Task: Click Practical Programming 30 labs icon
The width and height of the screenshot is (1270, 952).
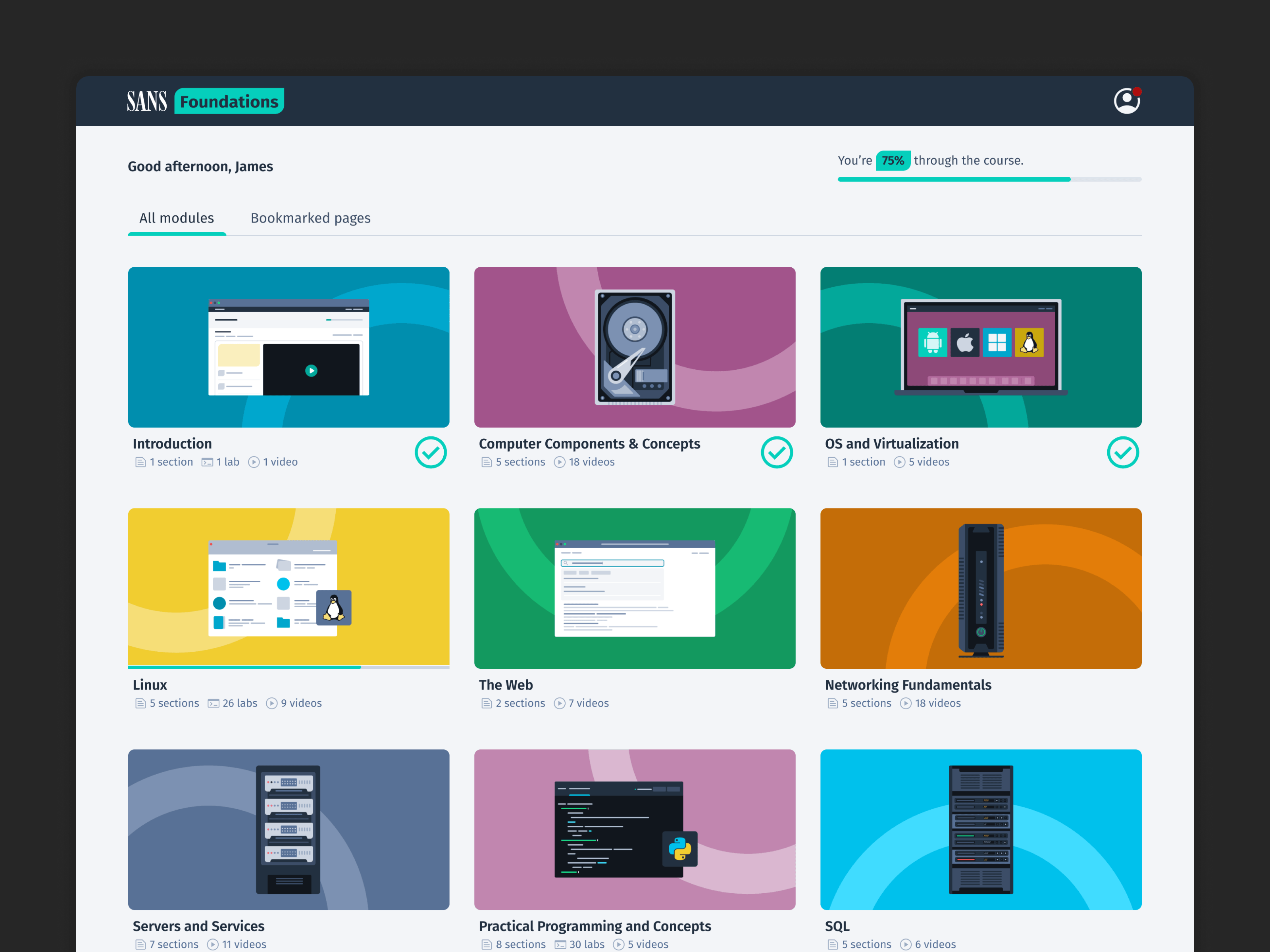Action: [560, 944]
